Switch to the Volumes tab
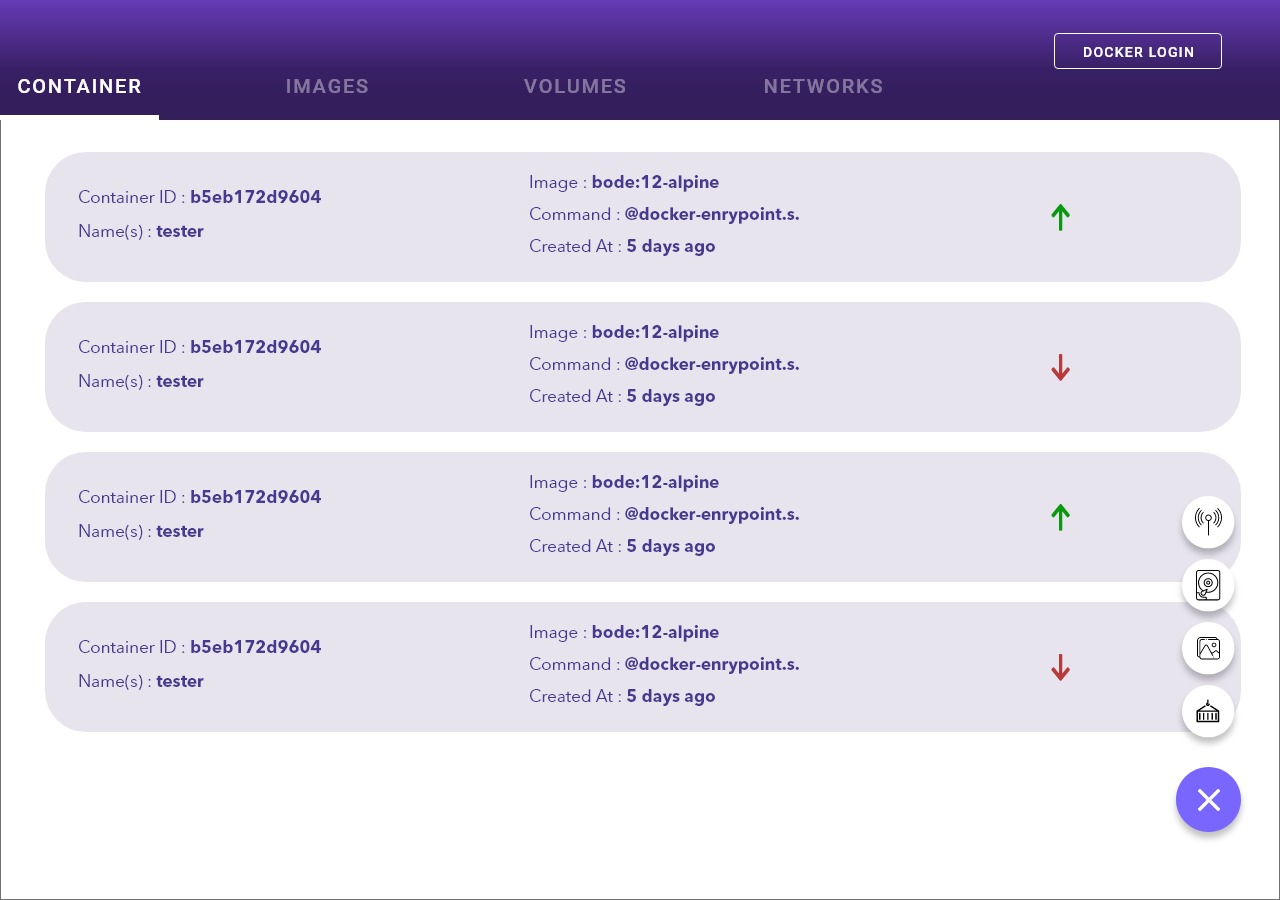The image size is (1280, 900). pos(575,87)
